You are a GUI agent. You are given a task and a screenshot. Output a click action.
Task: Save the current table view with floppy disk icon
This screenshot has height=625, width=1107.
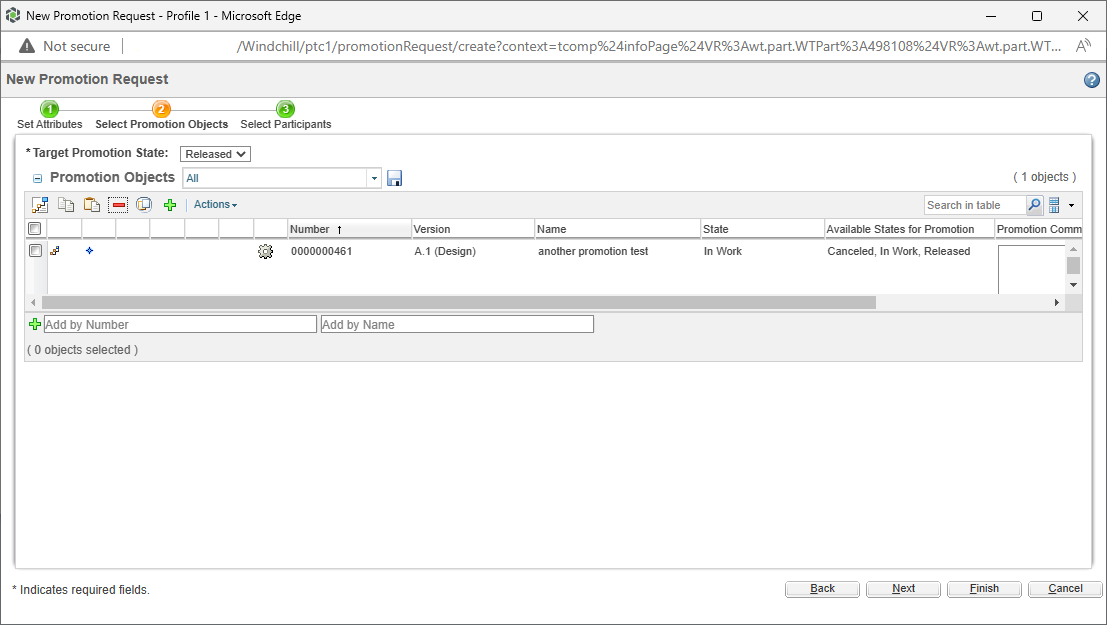pyautogui.click(x=394, y=177)
